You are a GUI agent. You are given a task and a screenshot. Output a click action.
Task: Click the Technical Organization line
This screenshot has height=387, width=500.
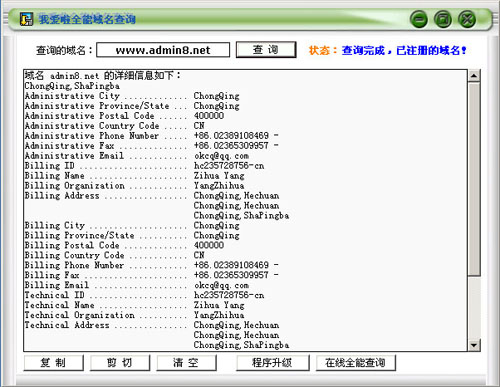pos(134,315)
